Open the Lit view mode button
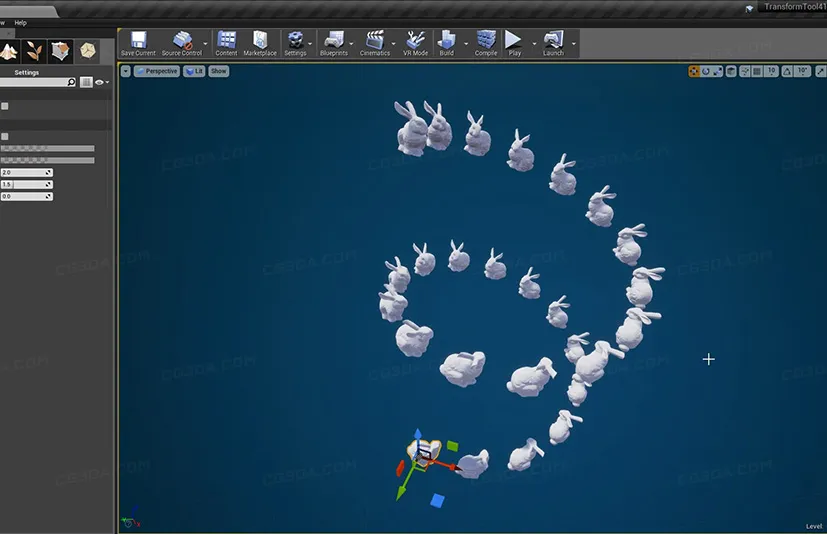 194,71
